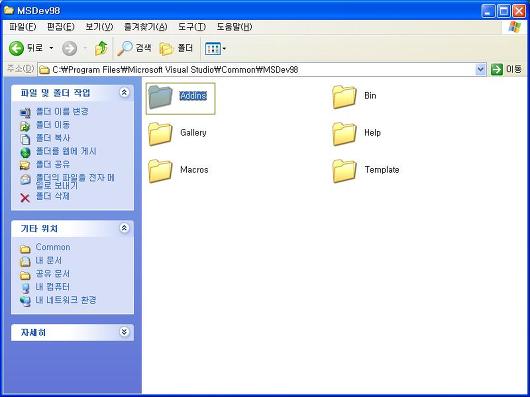This screenshot has height=397, width=530.
Task: Open My Network Places (내 네트워크 환경) link
Action: pyautogui.click(x=66, y=300)
